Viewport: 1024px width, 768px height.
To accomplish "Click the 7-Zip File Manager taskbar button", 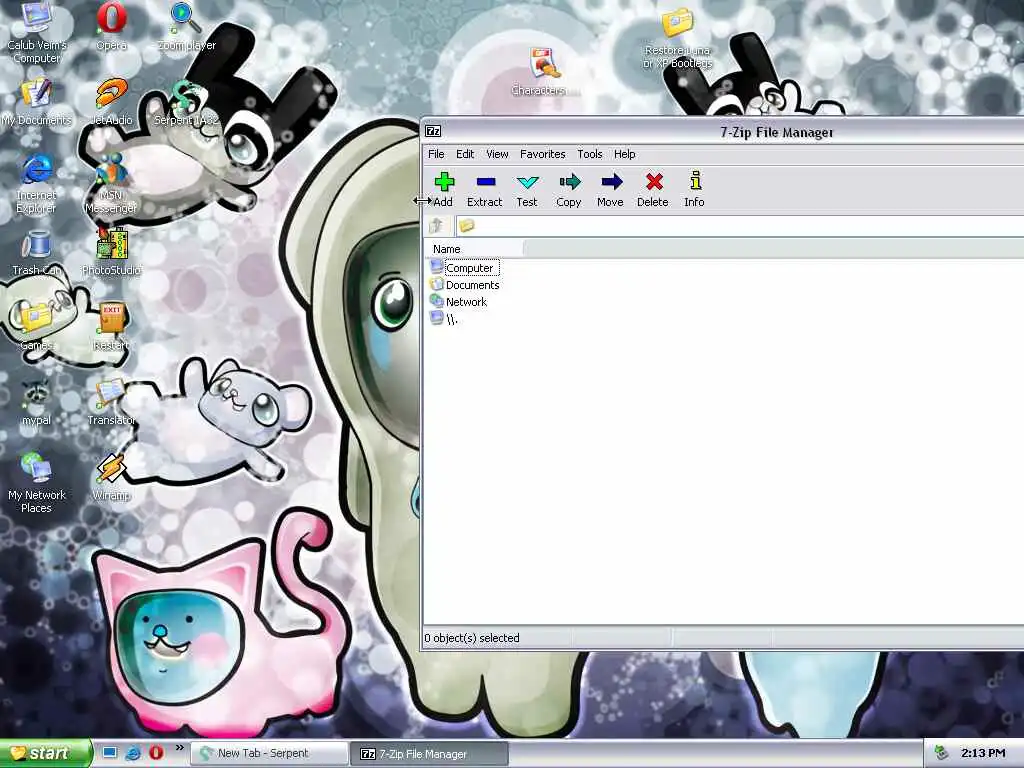I will [429, 754].
